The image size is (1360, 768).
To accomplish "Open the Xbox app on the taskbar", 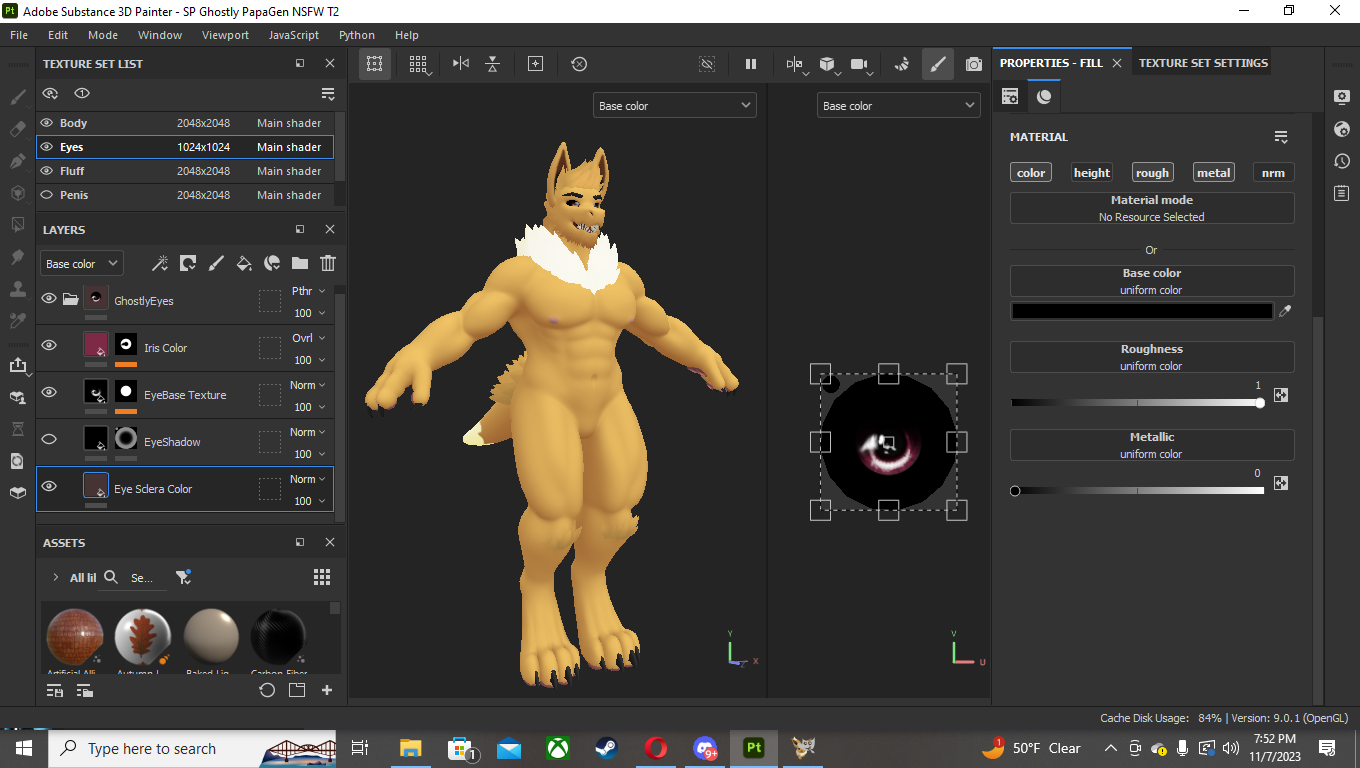I will 557,748.
